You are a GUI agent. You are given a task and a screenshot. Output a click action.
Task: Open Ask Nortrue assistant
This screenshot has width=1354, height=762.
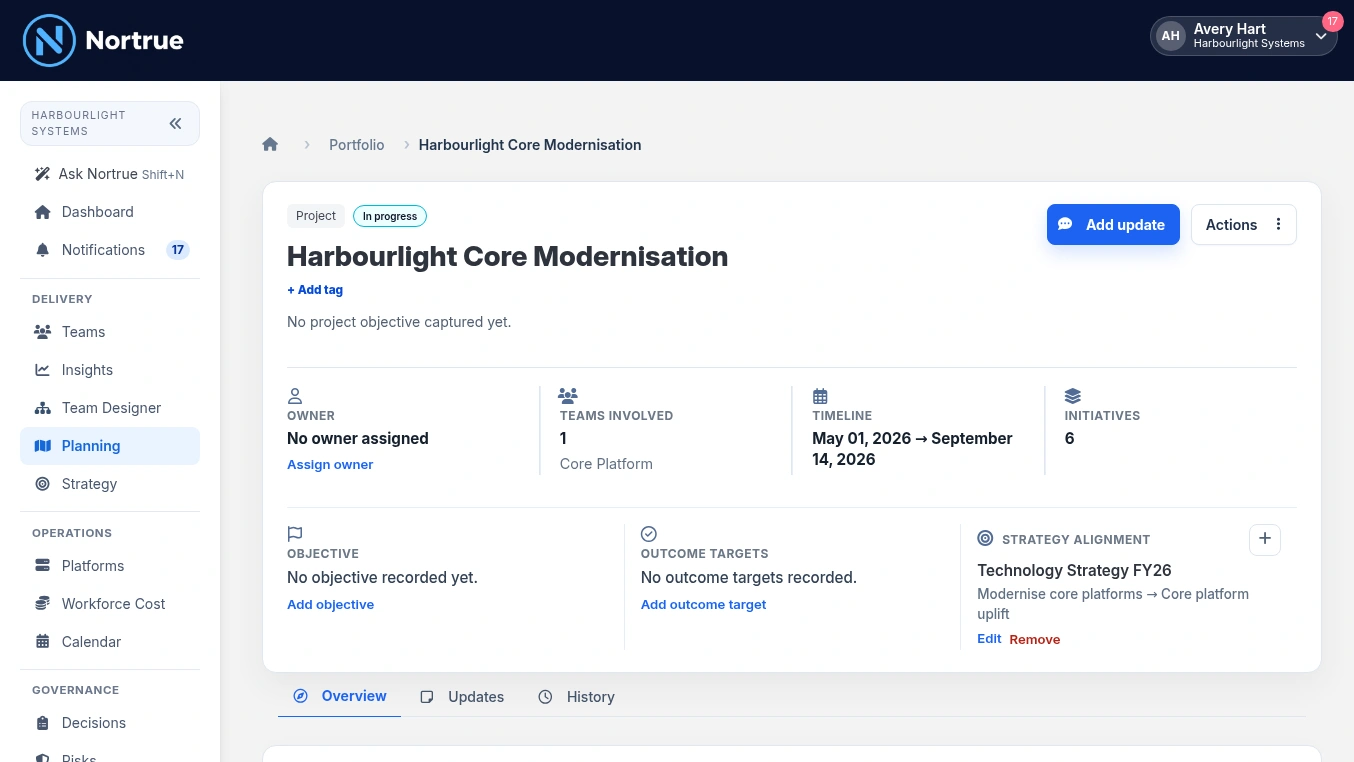pos(110,174)
